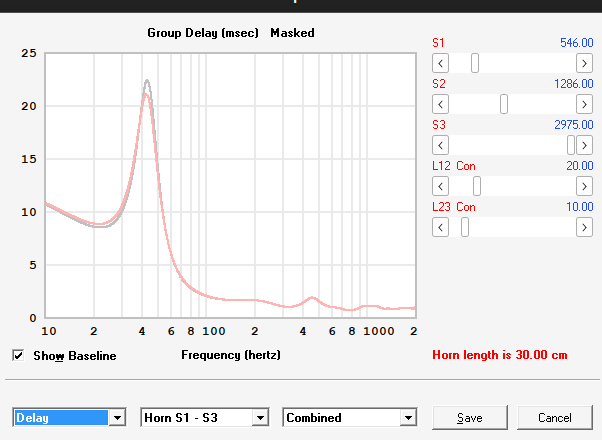Click the S2 parameter label
Image resolution: width=602 pixels, height=440 pixels.
pyautogui.click(x=439, y=84)
